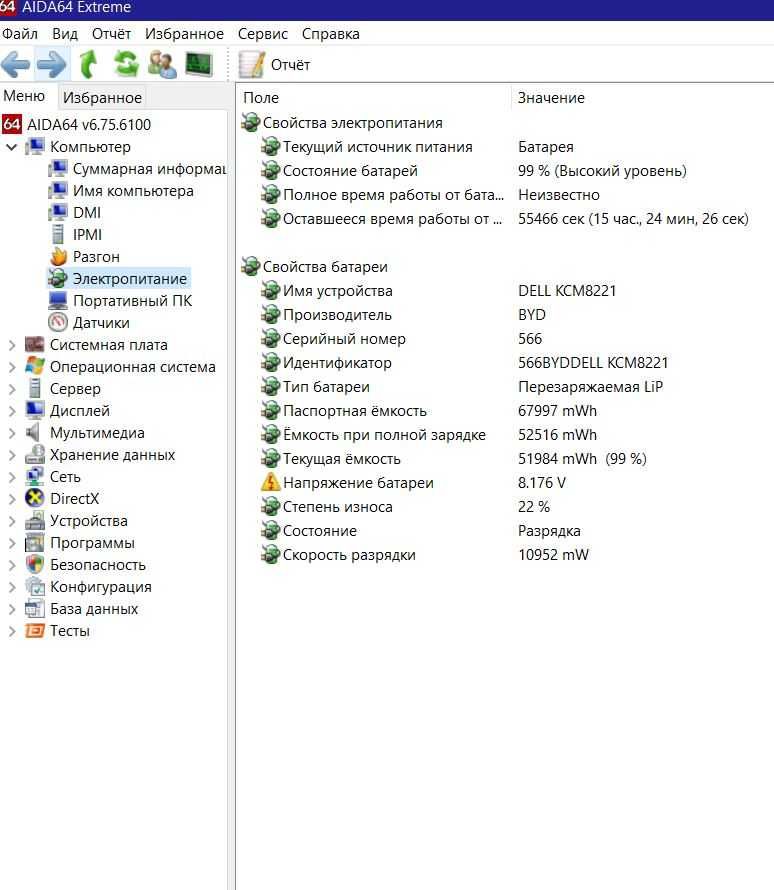Screen dimensions: 774x890
Task: Expand the Дисплей tree node
Action: click(x=12, y=410)
